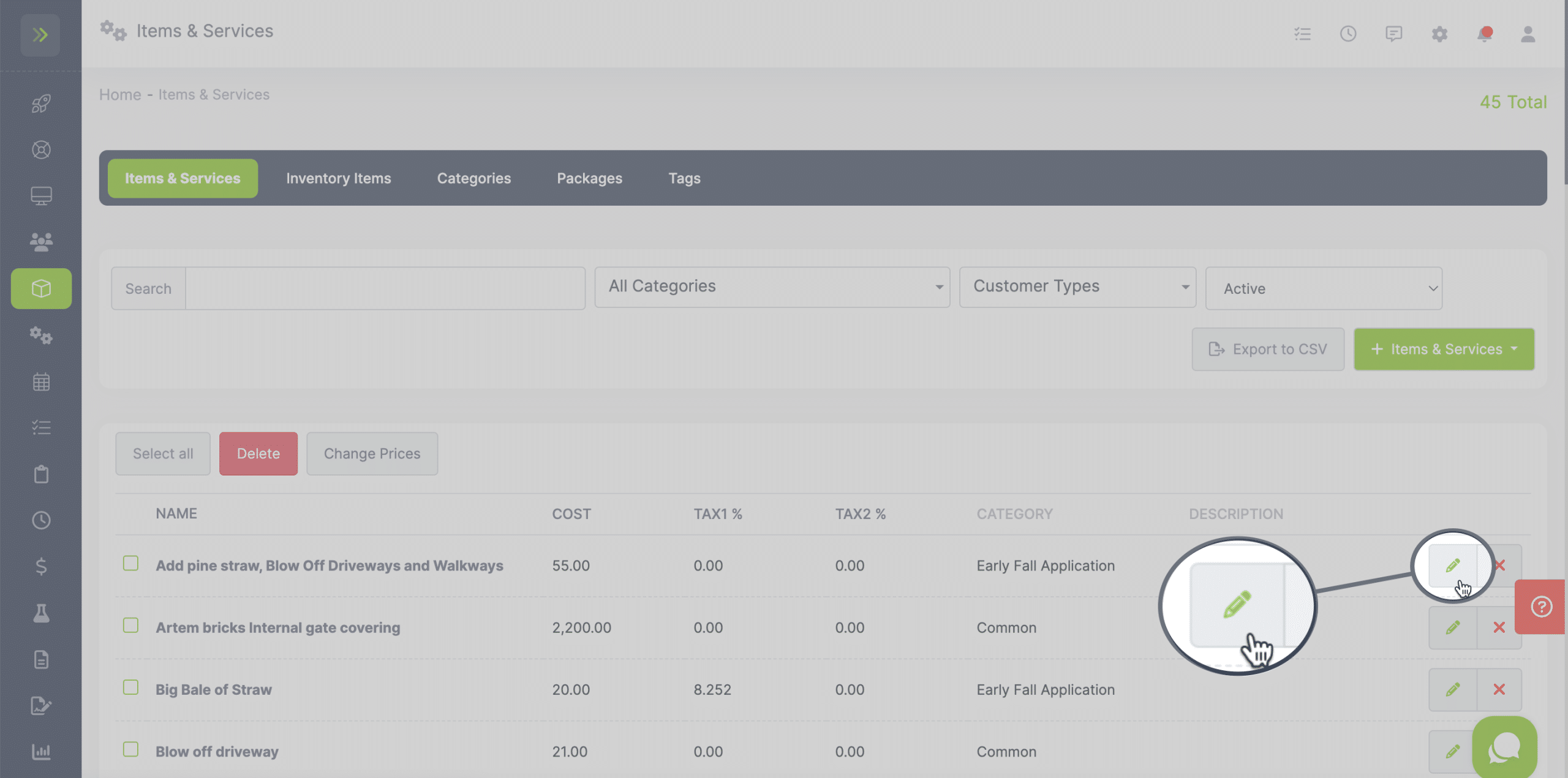Open Add pine straw, Blow Off Driveways item

pyautogui.click(x=330, y=566)
